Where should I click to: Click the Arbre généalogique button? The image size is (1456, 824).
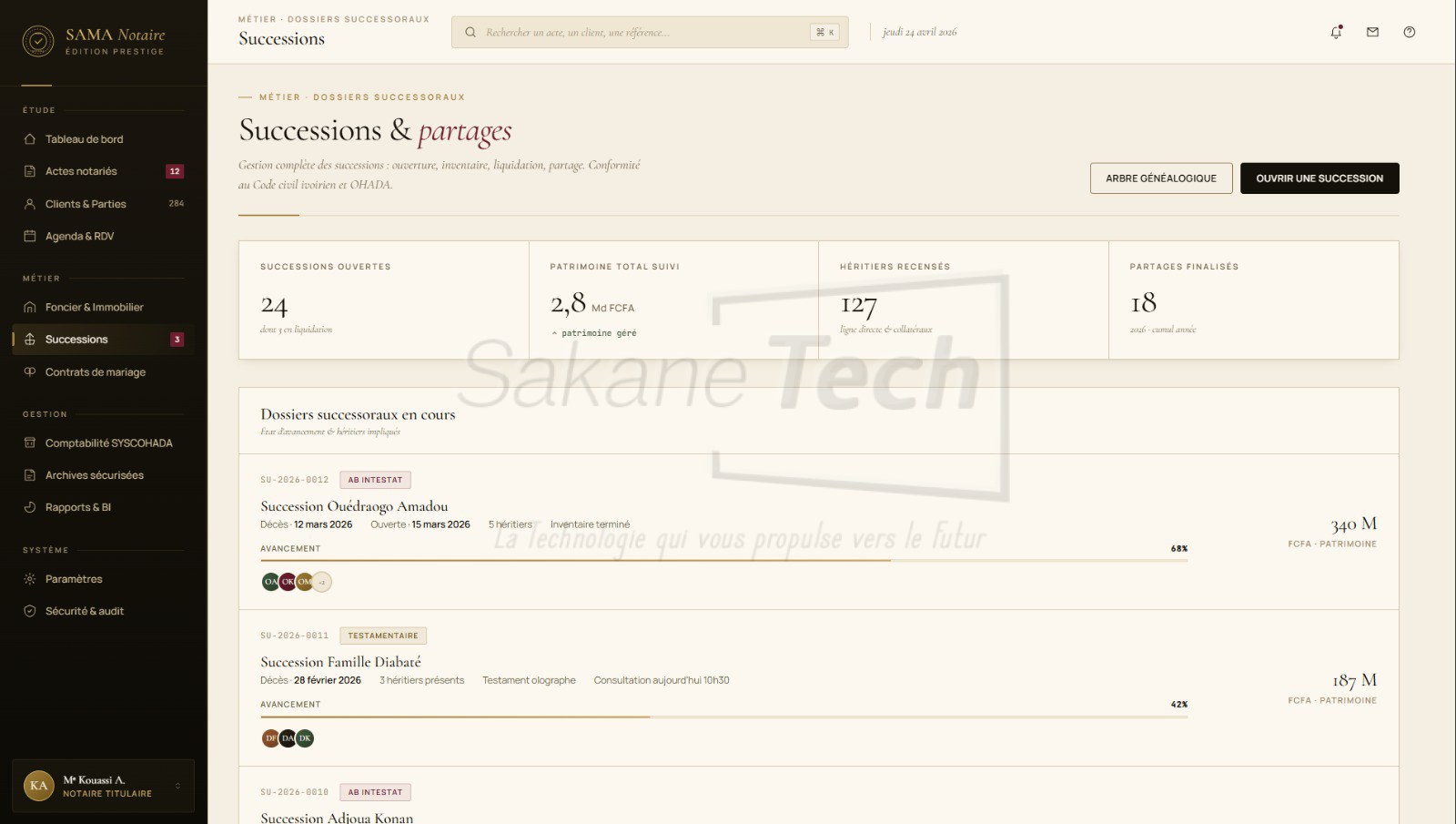click(1161, 178)
